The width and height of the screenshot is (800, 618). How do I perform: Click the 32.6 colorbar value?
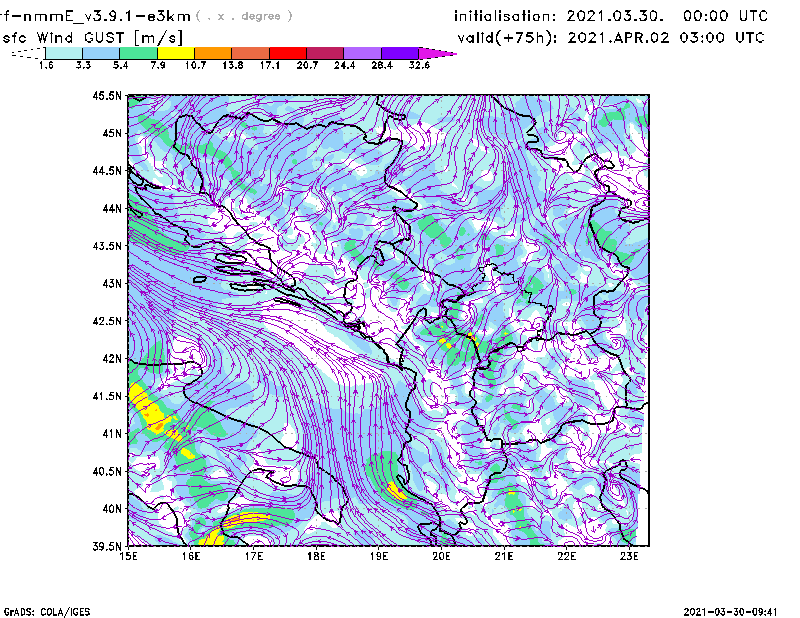point(419,65)
